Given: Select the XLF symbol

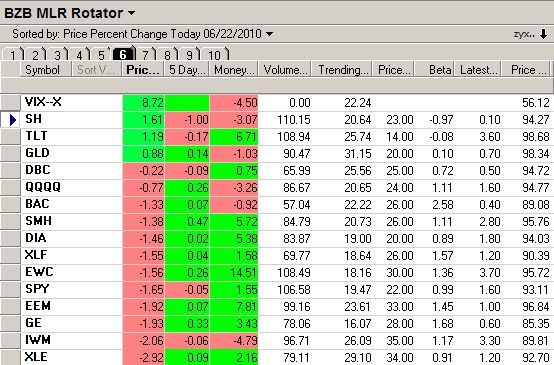Looking at the screenshot, I should 36,255.
